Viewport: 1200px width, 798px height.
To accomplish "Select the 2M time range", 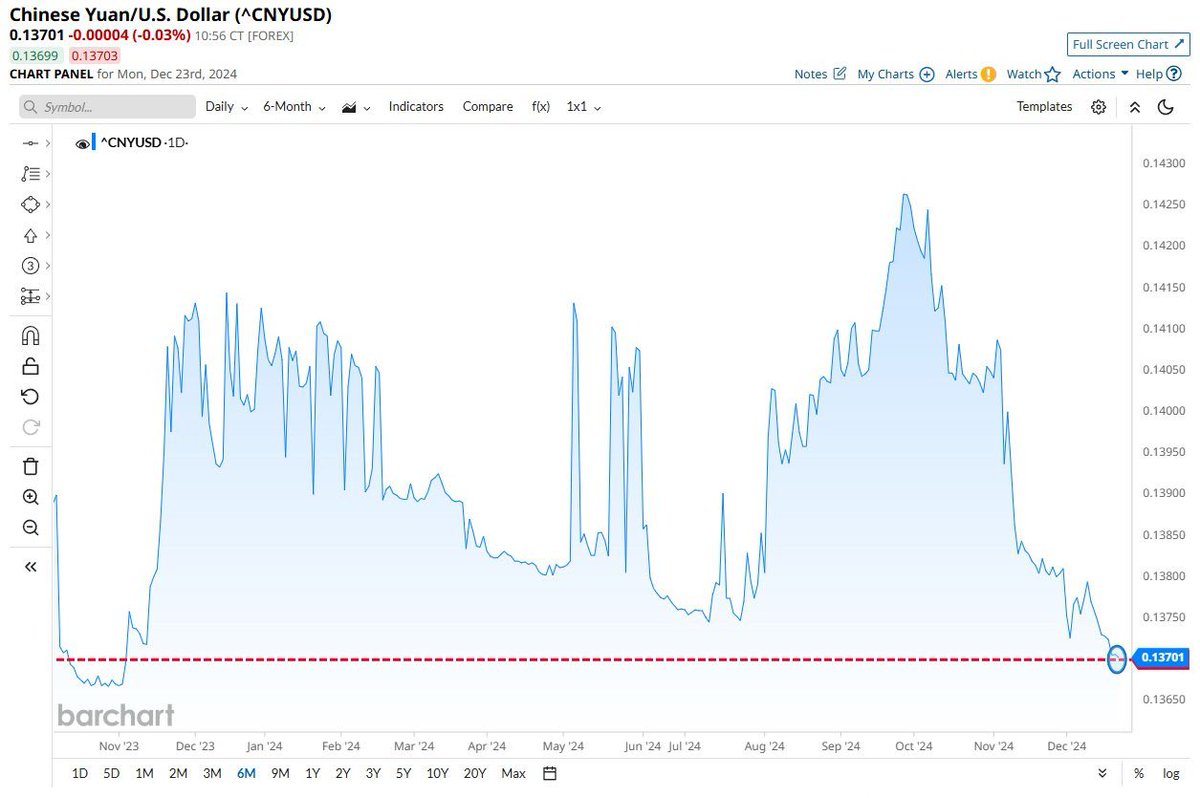I will (x=178, y=773).
